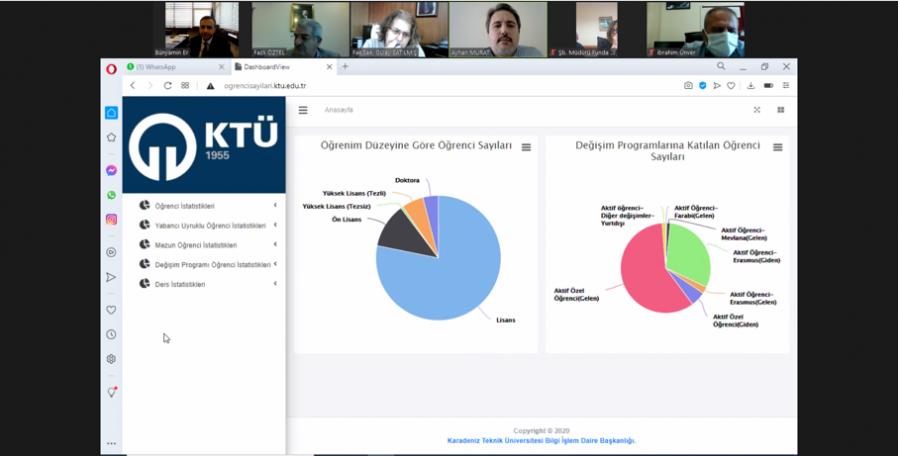Toggle the dashboard hamburger menu
Screen dimensions: 900x456
303,110
